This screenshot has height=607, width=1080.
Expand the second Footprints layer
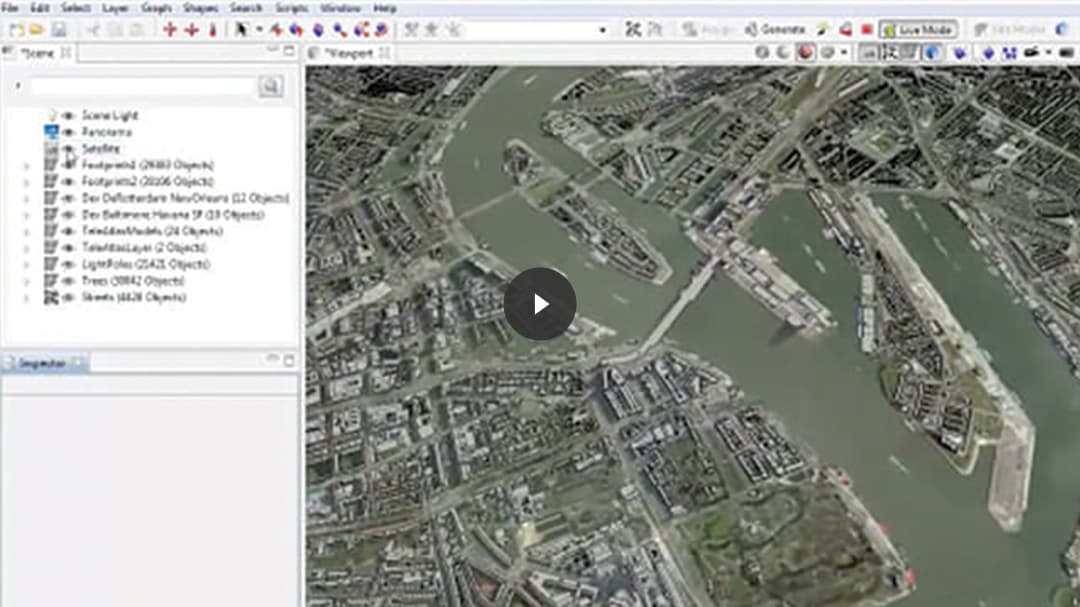click(26, 182)
